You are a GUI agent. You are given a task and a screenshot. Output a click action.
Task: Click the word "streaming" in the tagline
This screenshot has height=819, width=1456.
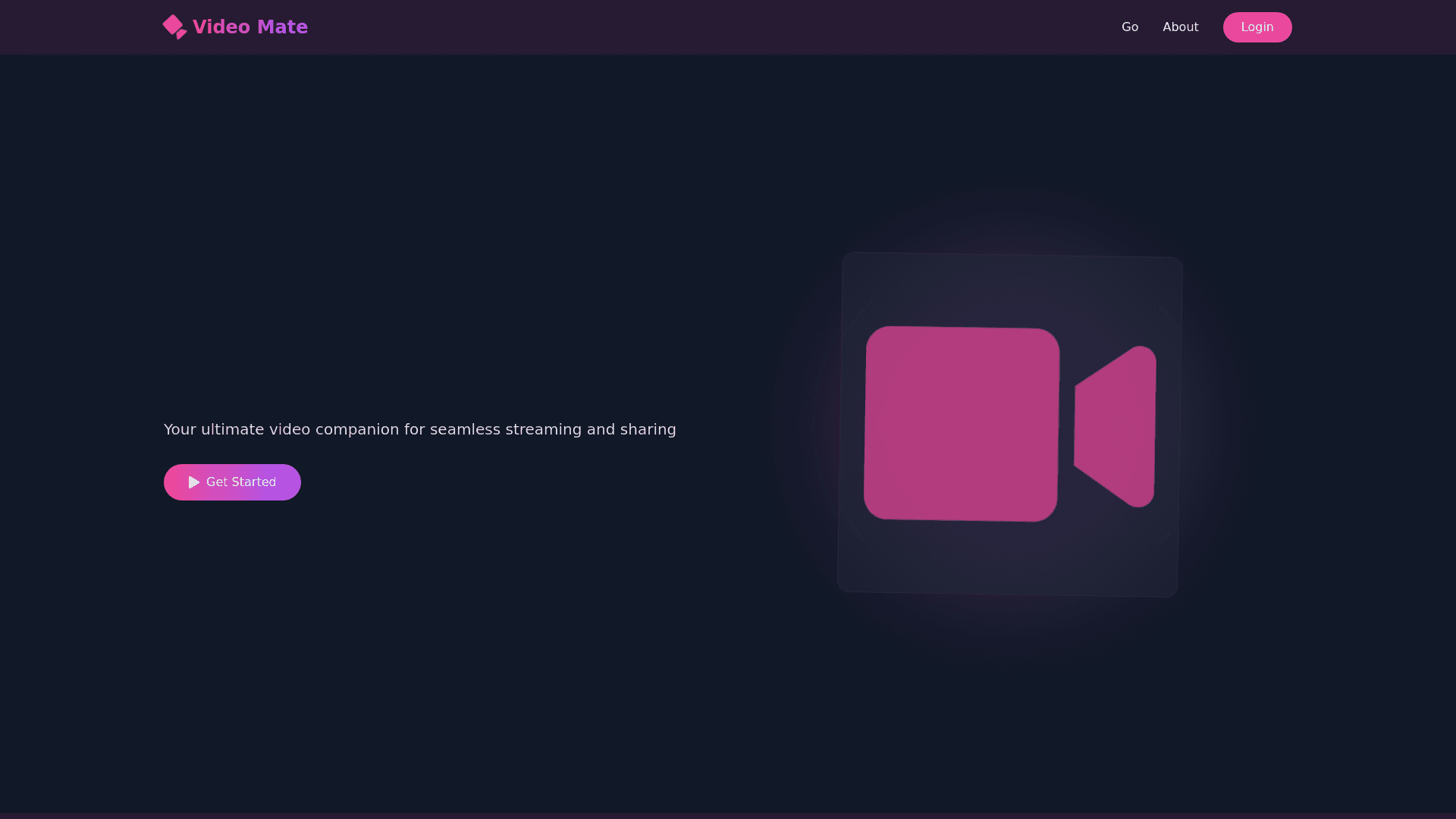(x=543, y=429)
